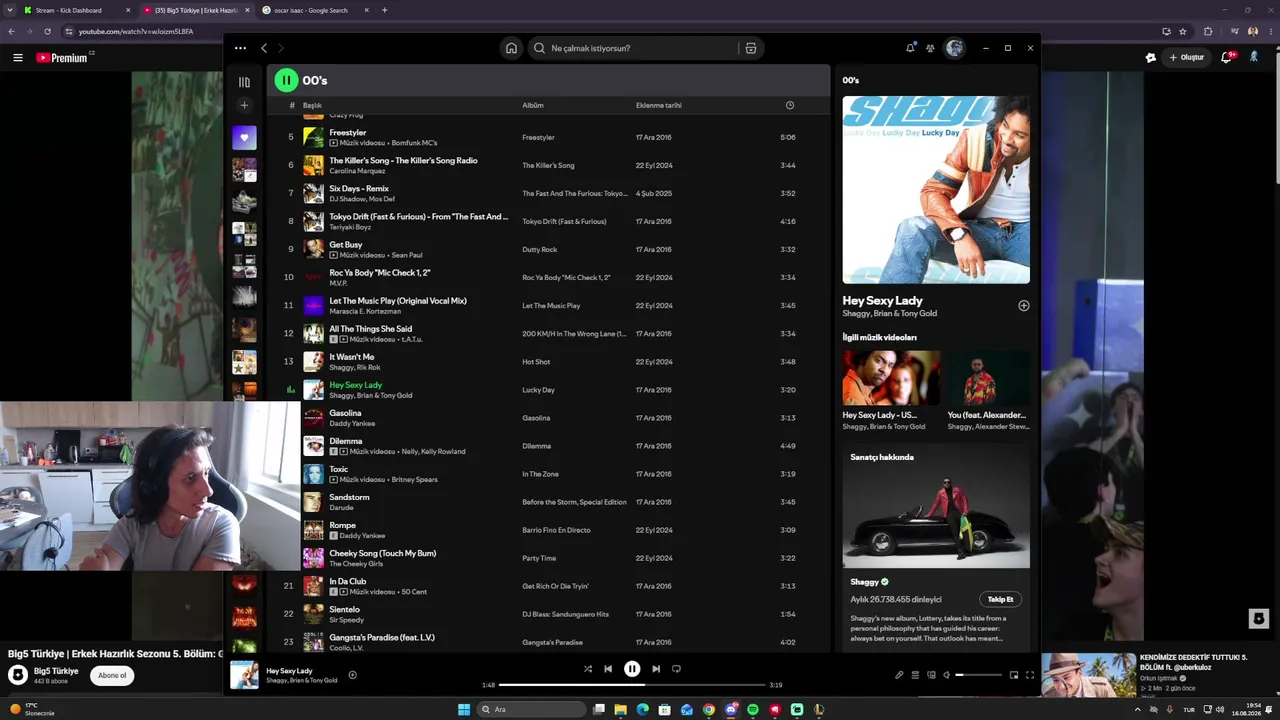Select the track Get Busy
The height and width of the screenshot is (720, 1280).
click(x=346, y=244)
